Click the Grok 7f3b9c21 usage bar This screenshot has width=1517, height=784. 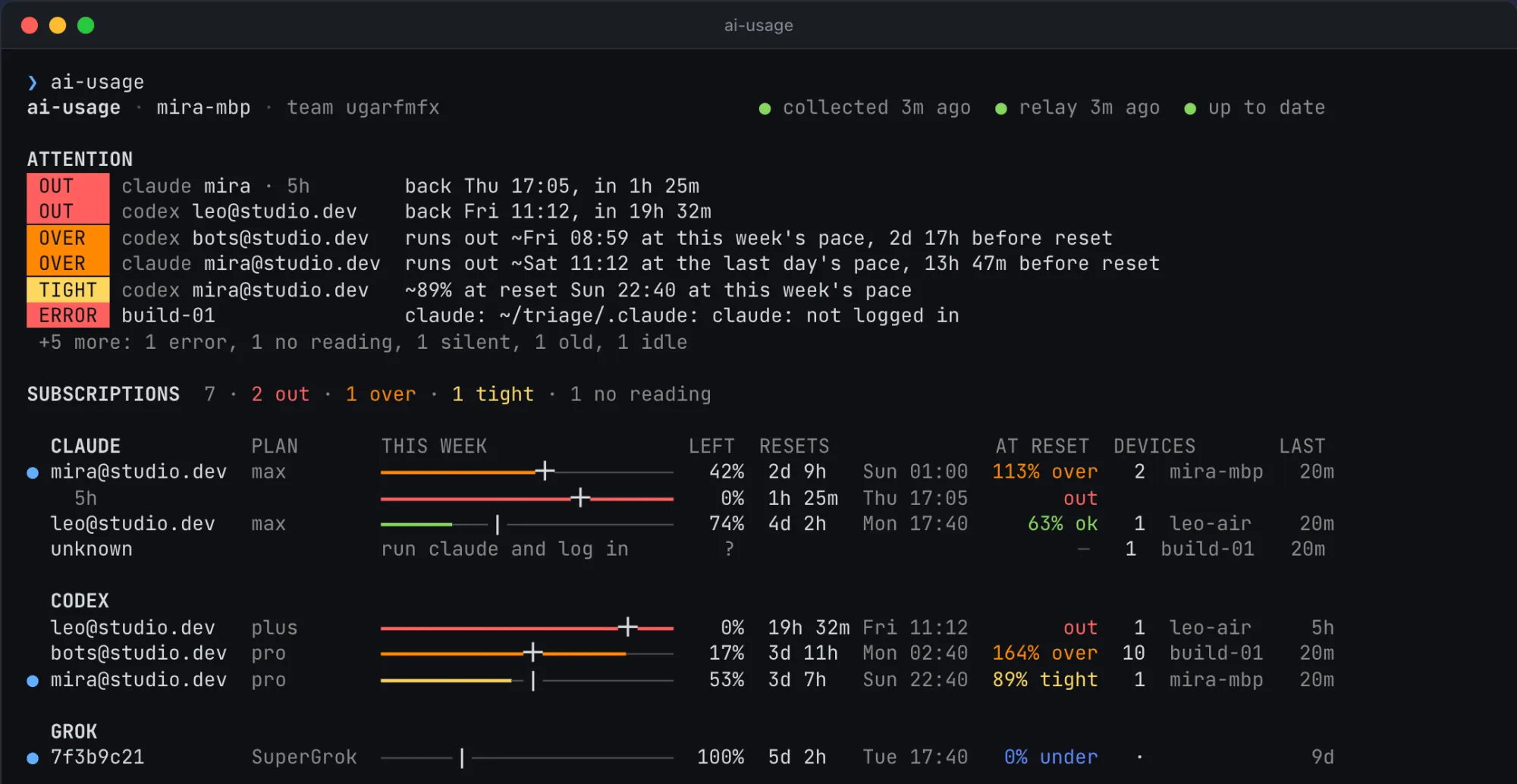click(527, 757)
